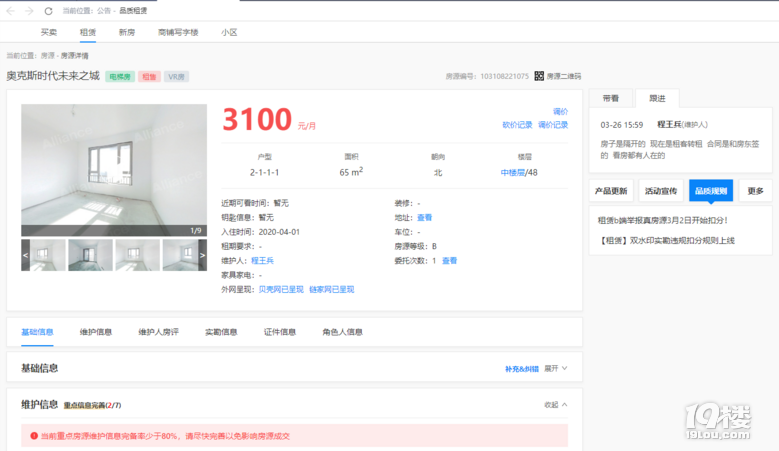Open the 调价记录 link
Image resolution: width=779 pixels, height=451 pixels.
point(553,125)
